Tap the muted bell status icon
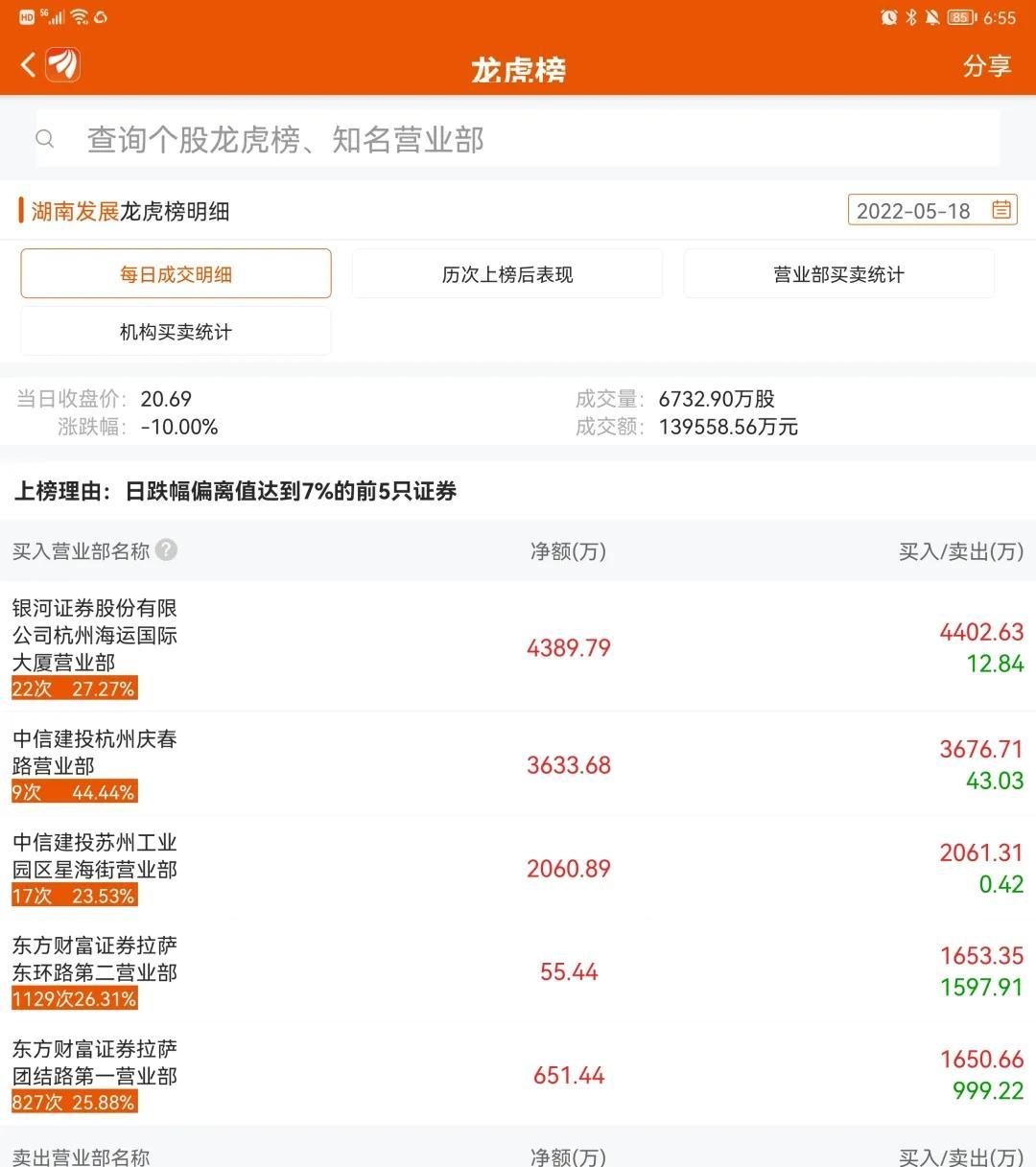The image size is (1036, 1167). [x=932, y=17]
